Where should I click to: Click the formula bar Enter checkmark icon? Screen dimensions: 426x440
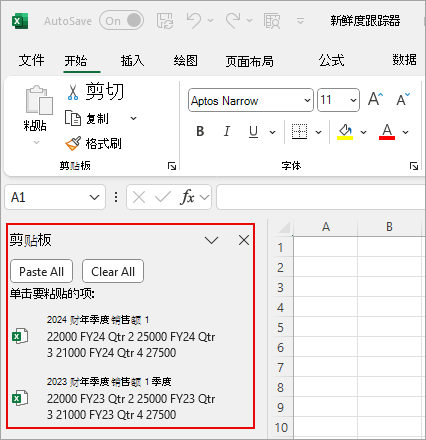point(163,197)
